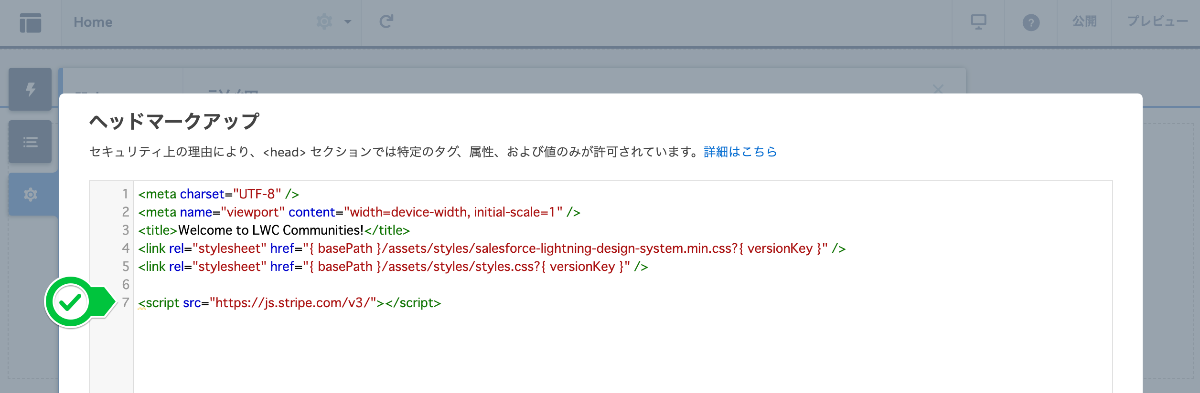Open the Page Structure list panel
Screen dimensions: 1200x393
[x=30, y=142]
